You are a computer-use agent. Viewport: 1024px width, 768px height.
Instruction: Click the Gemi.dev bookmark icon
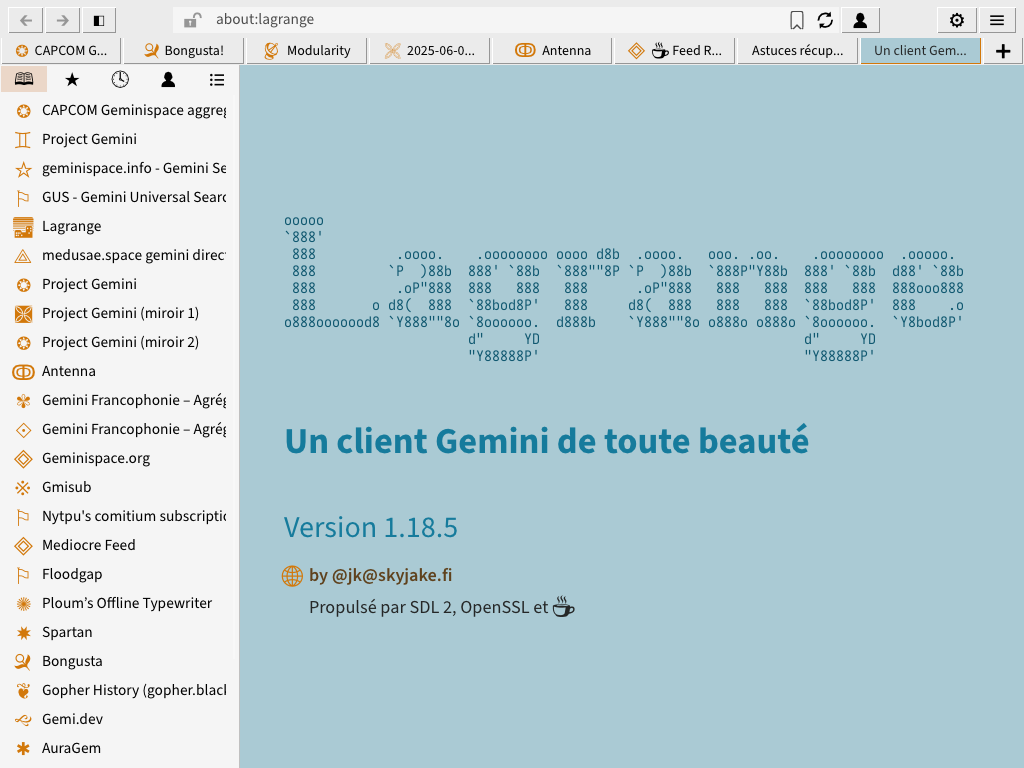(24, 720)
